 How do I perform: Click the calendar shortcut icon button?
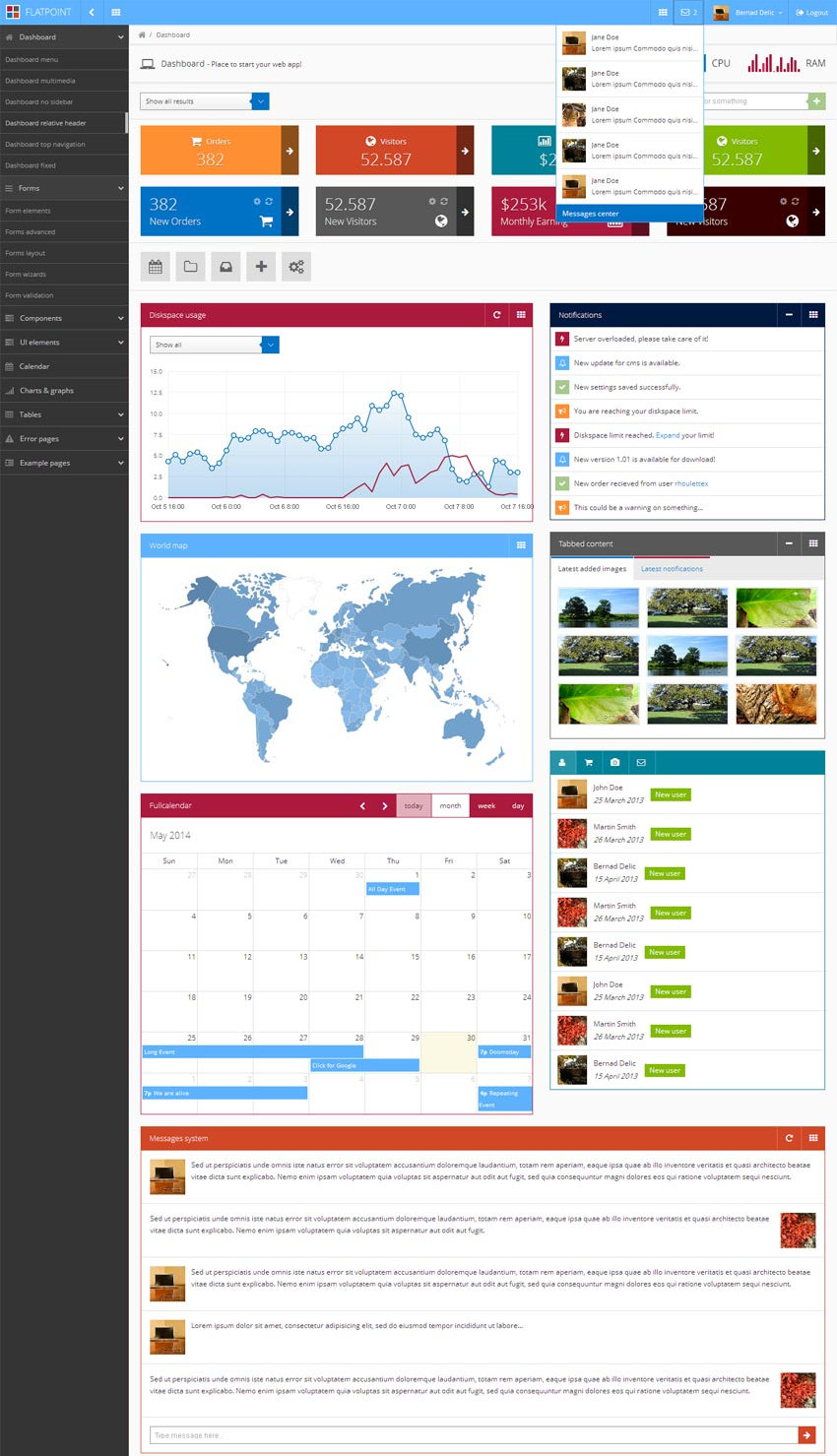(x=156, y=267)
